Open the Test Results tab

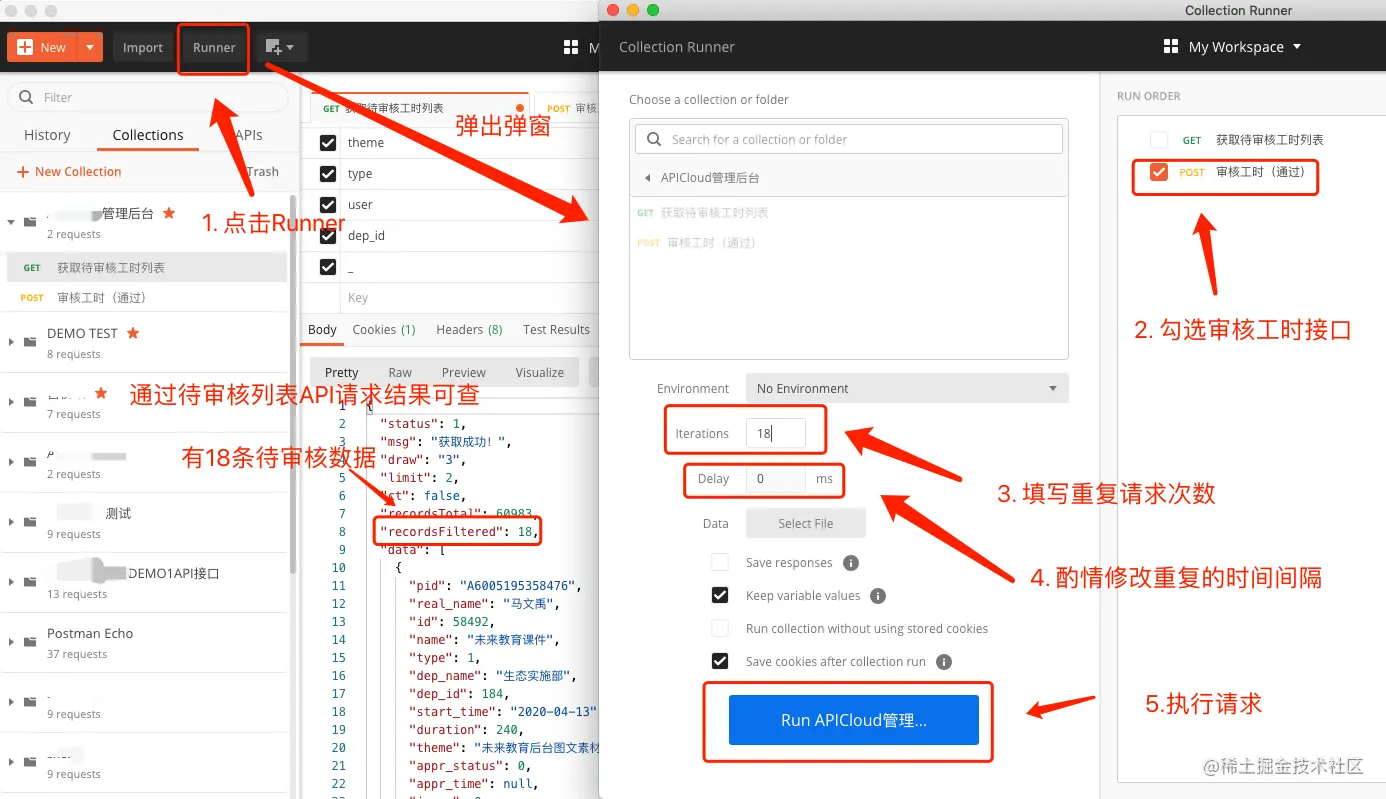(556, 330)
